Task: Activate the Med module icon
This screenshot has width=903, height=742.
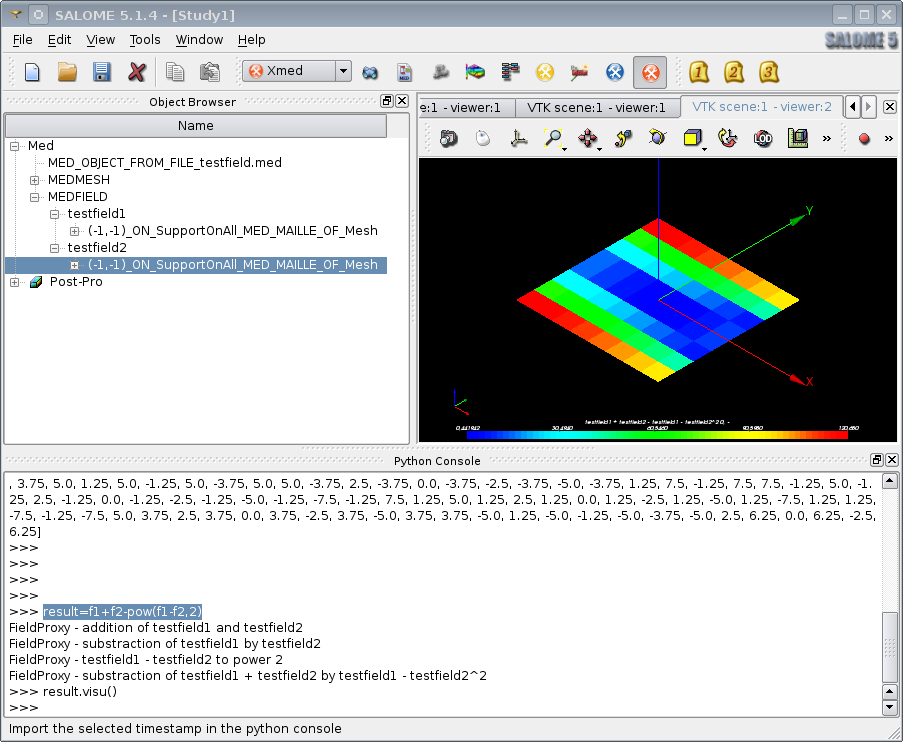Action: click(x=404, y=72)
